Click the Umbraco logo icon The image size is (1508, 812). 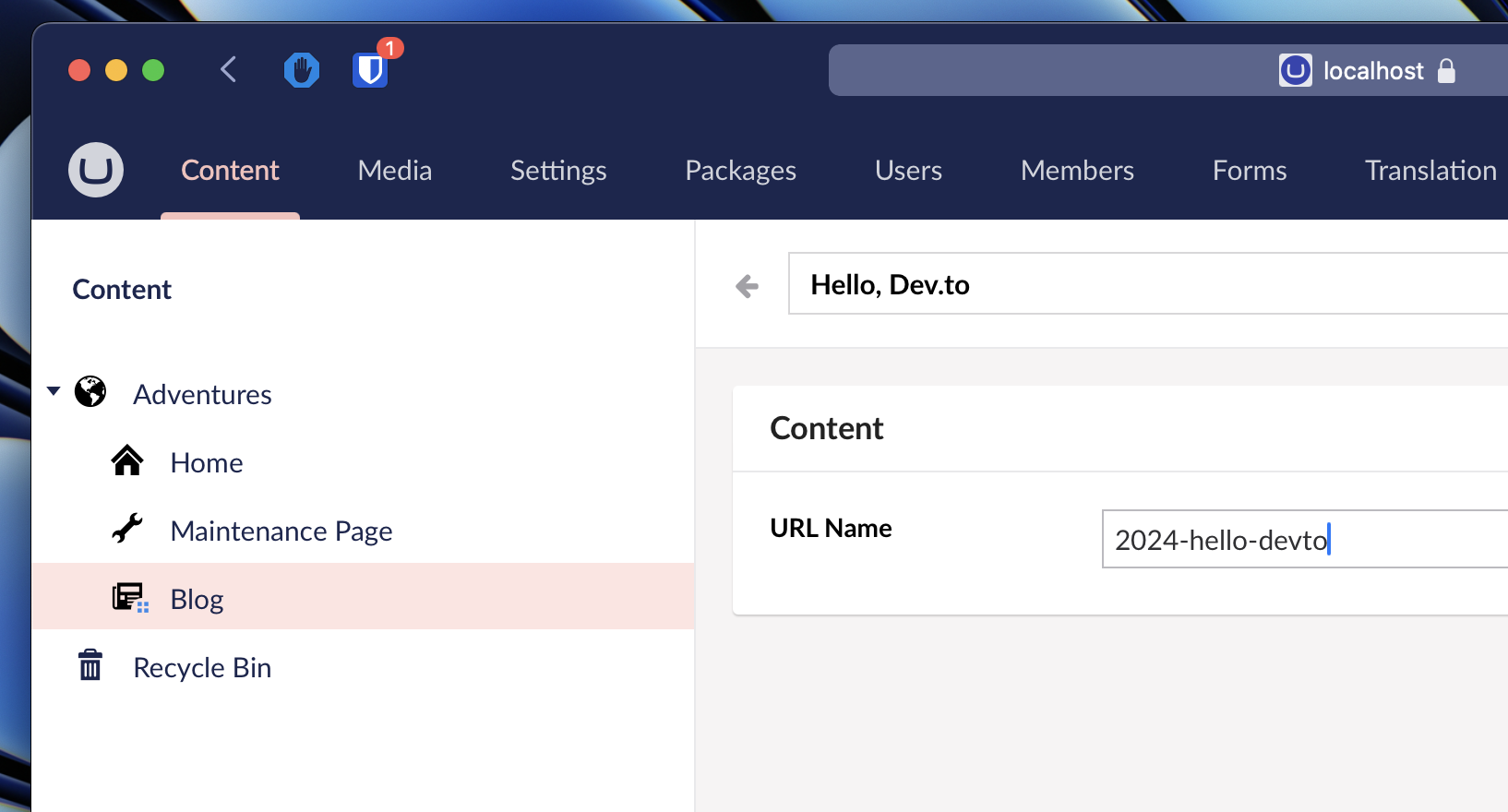point(96,170)
